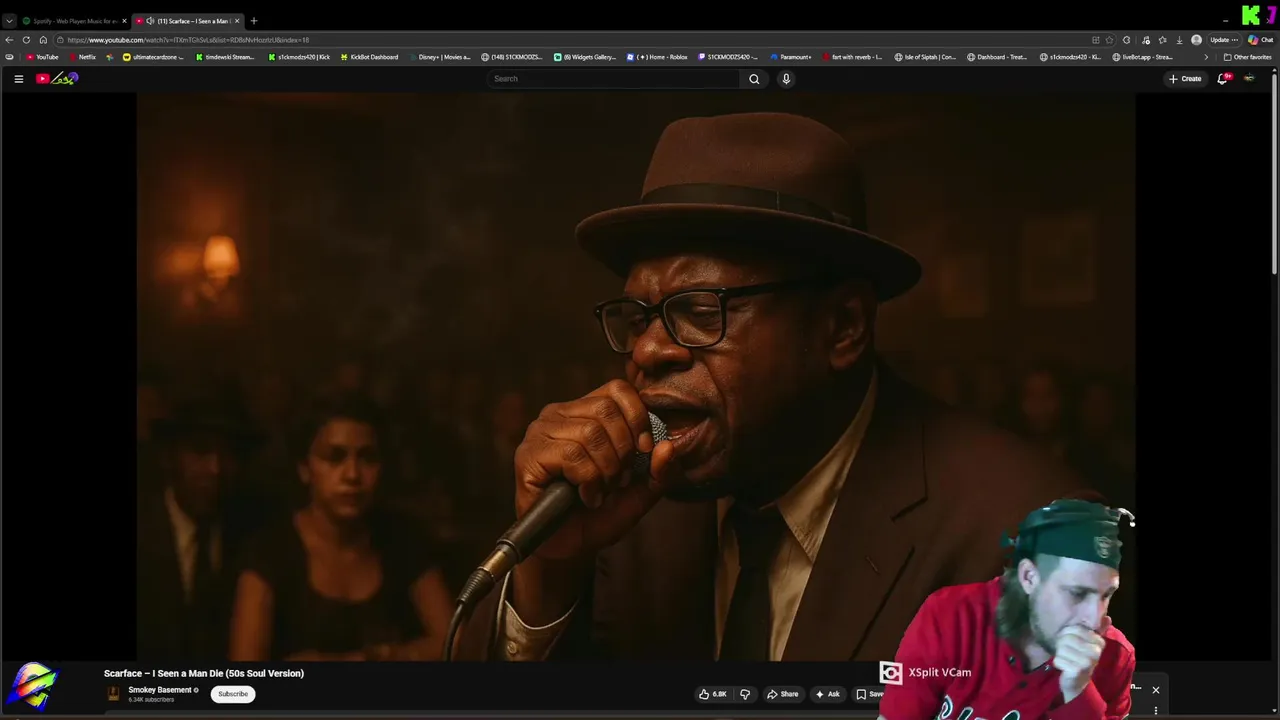Screen dimensions: 1280x720
Task: Open Smokey Basement channel avatar
Action: point(113,693)
